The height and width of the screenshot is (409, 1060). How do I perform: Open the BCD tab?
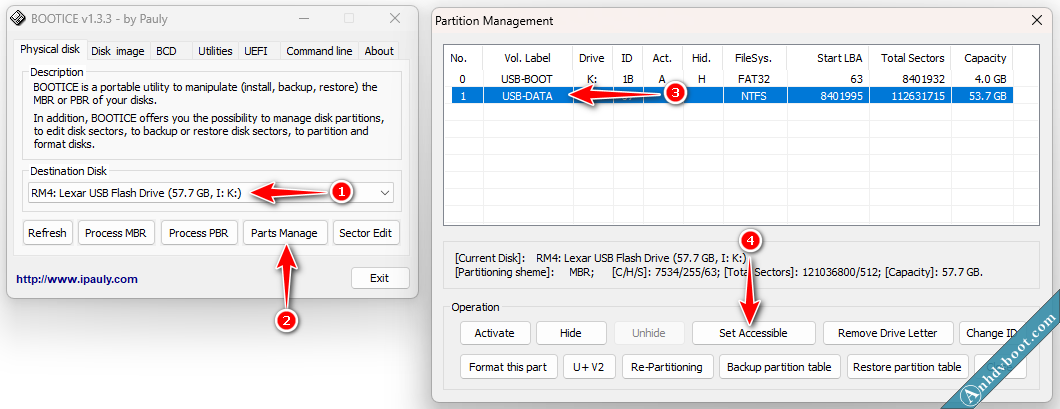[166, 51]
